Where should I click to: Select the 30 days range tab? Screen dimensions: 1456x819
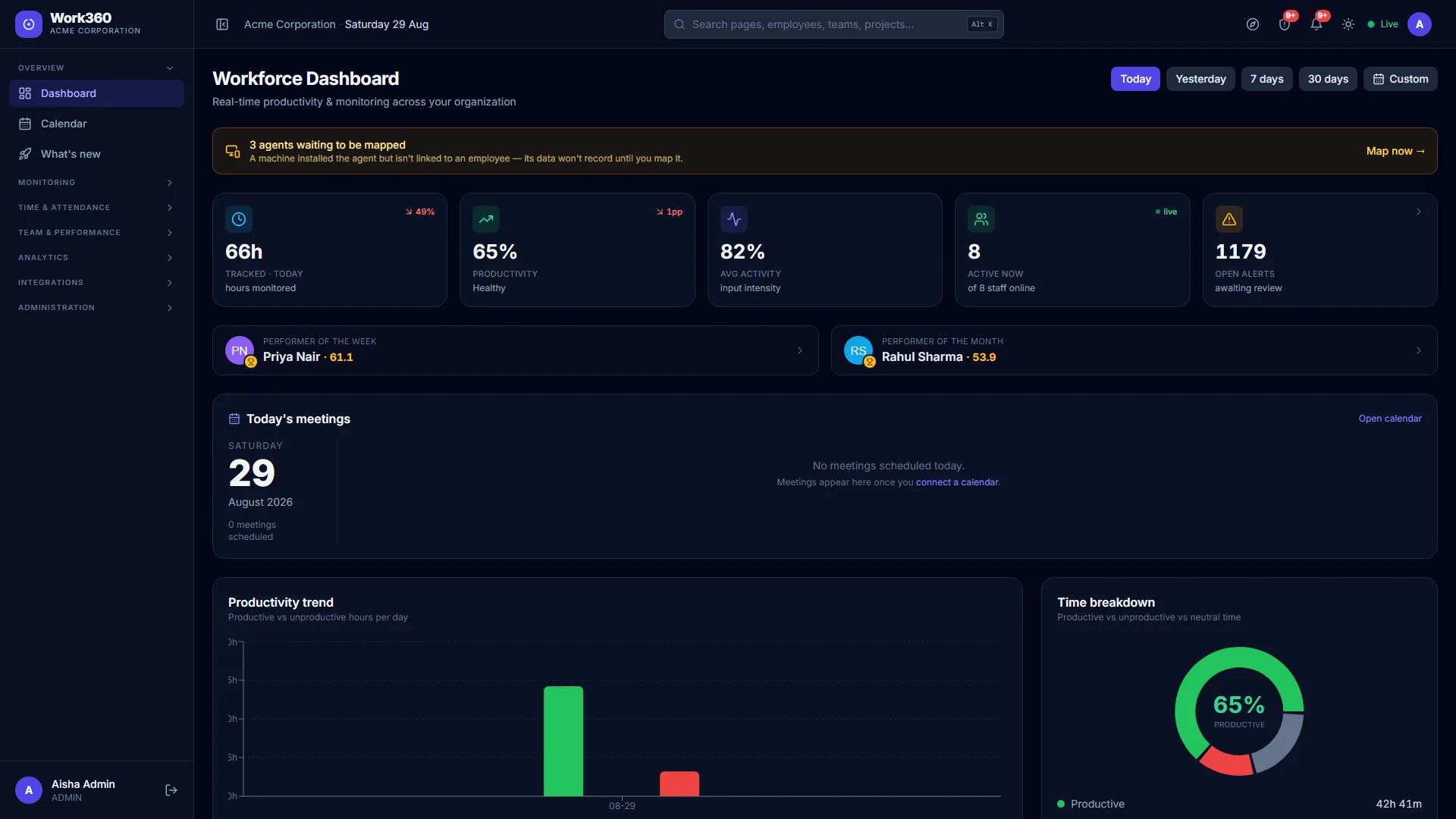coord(1328,79)
